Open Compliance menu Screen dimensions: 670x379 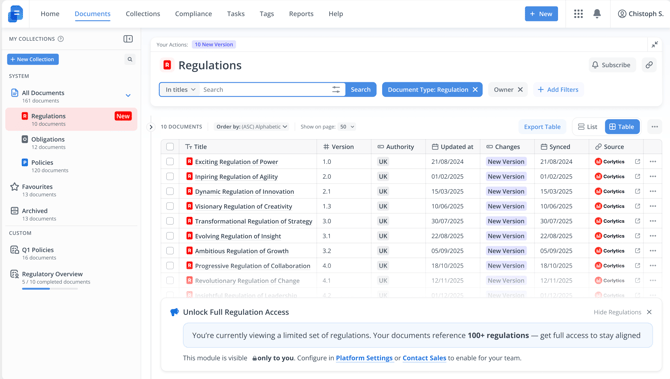pos(193,14)
